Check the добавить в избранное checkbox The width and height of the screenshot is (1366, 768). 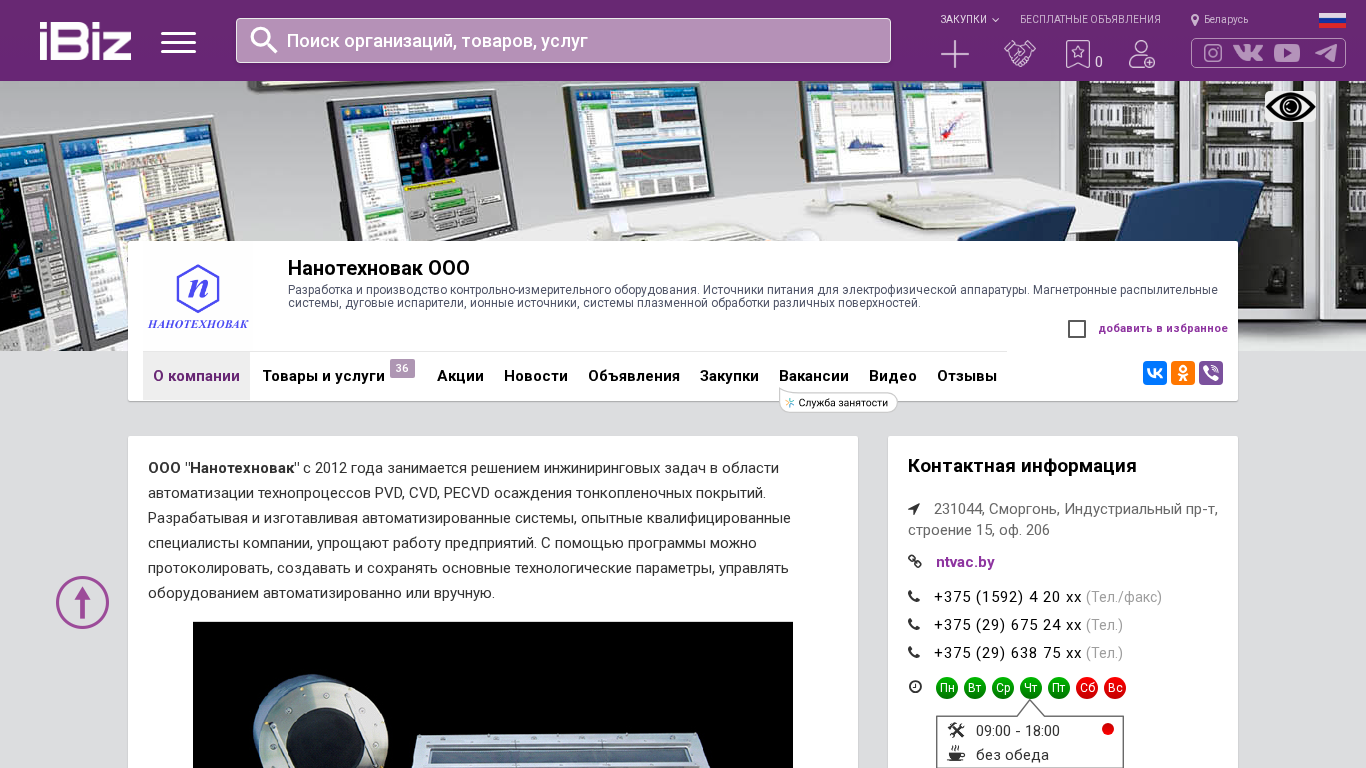coord(1077,329)
